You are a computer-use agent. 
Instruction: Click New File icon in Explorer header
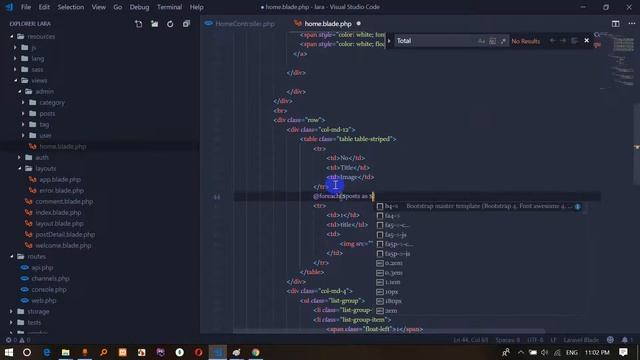click(x=139, y=24)
